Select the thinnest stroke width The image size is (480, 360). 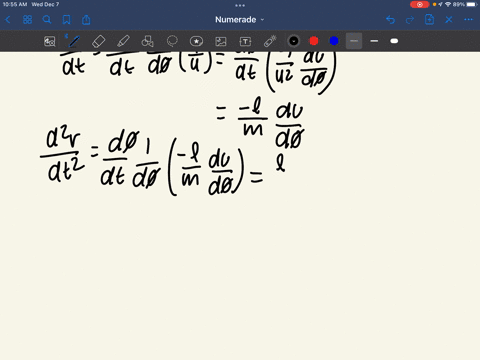tap(354, 41)
